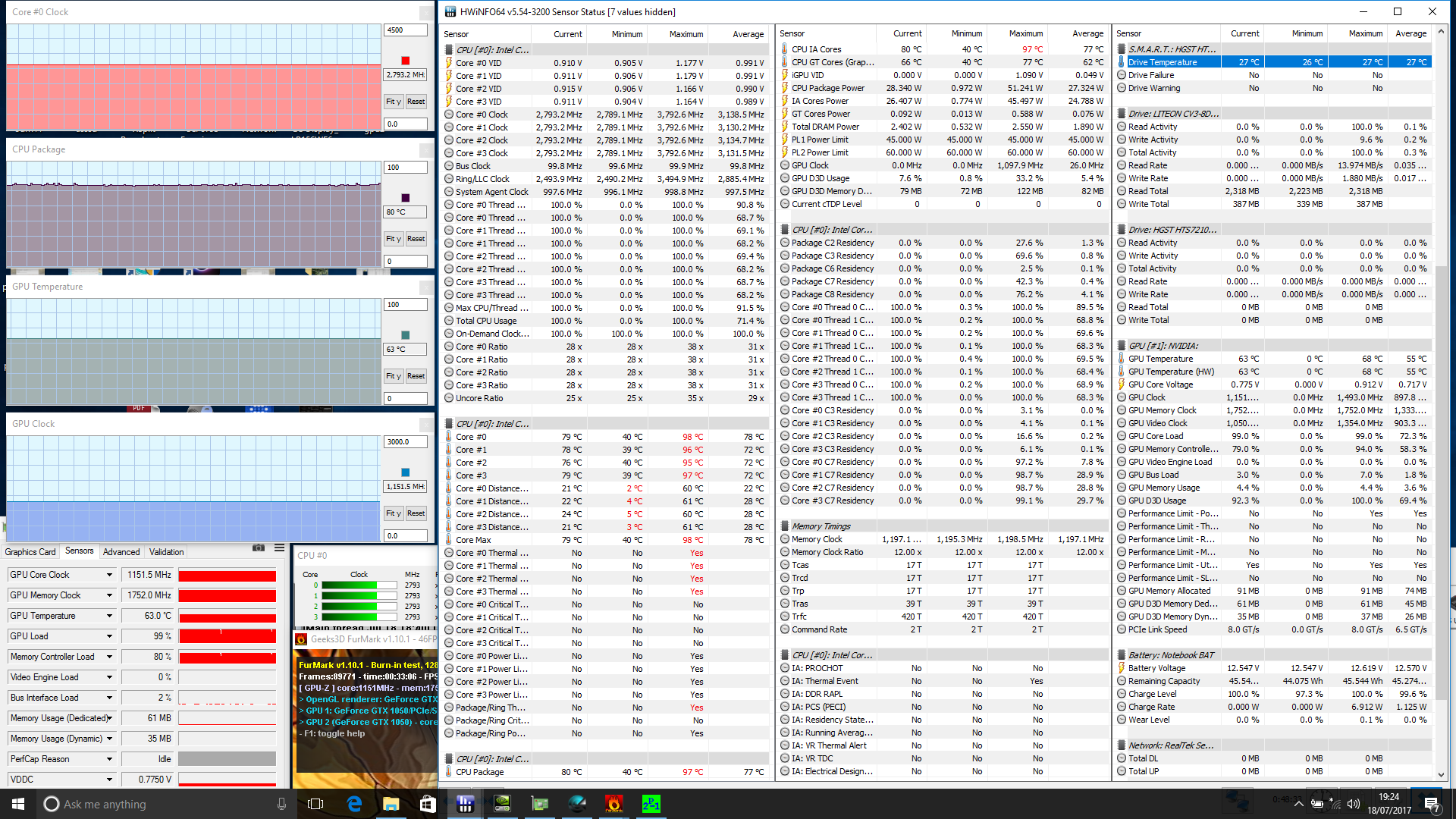Open Microsoft Edge from taskbar
Viewport: 1456px width, 819px height.
pyautogui.click(x=353, y=804)
